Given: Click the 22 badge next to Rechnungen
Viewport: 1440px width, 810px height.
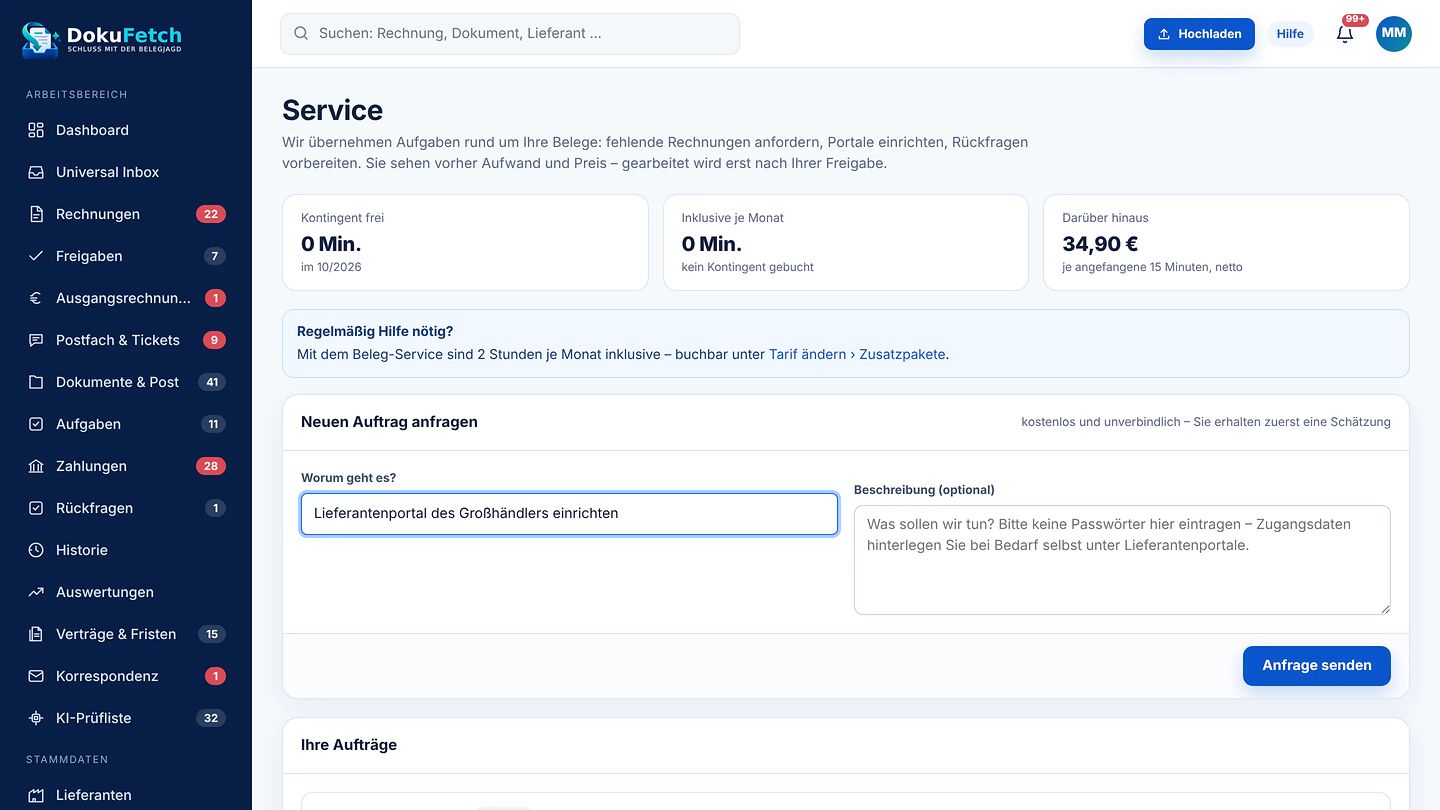Looking at the screenshot, I should pos(211,214).
